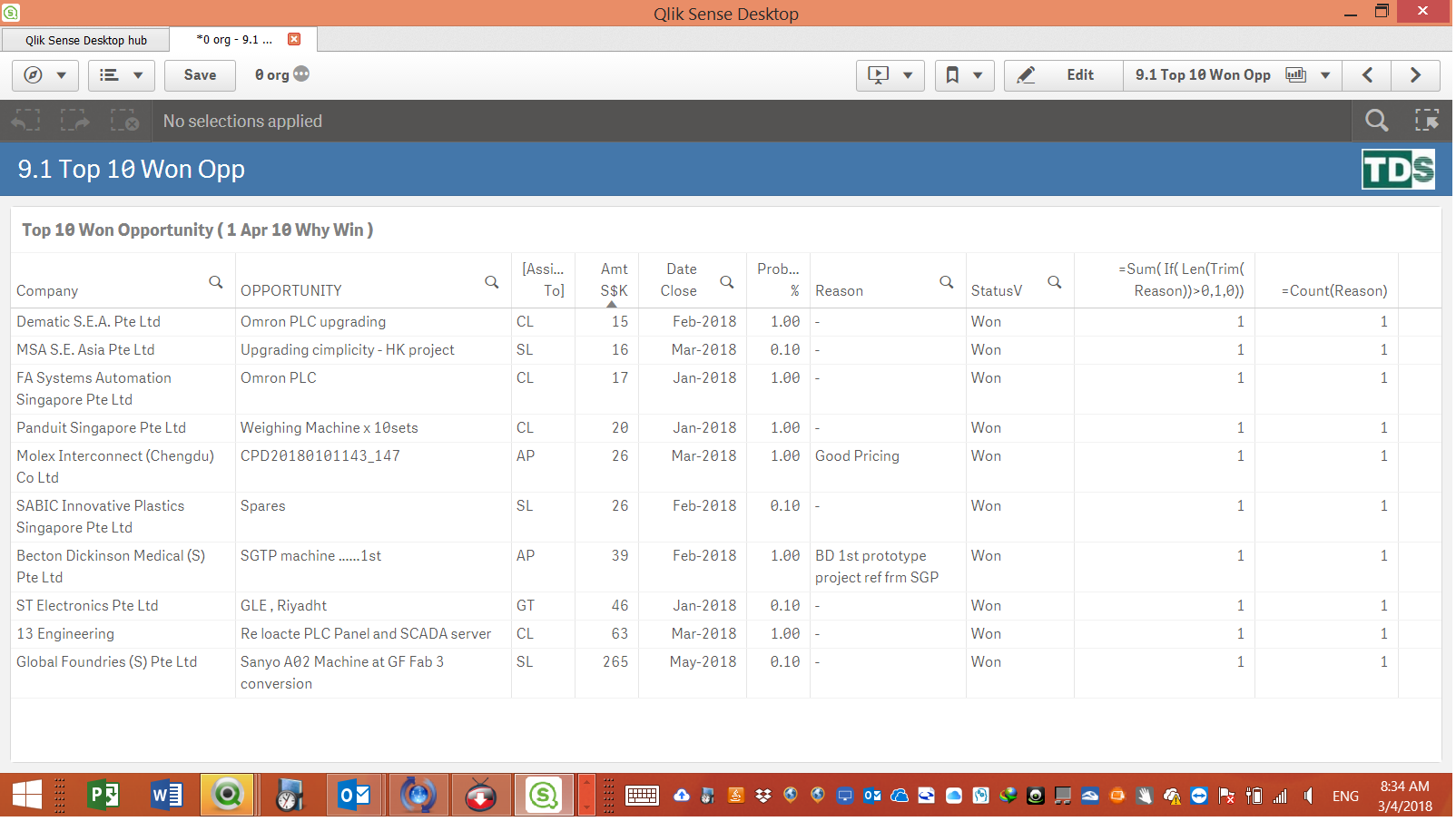Open Outlook from the taskbar
Image resolution: width=1456 pixels, height=831 pixels.
pos(354,796)
